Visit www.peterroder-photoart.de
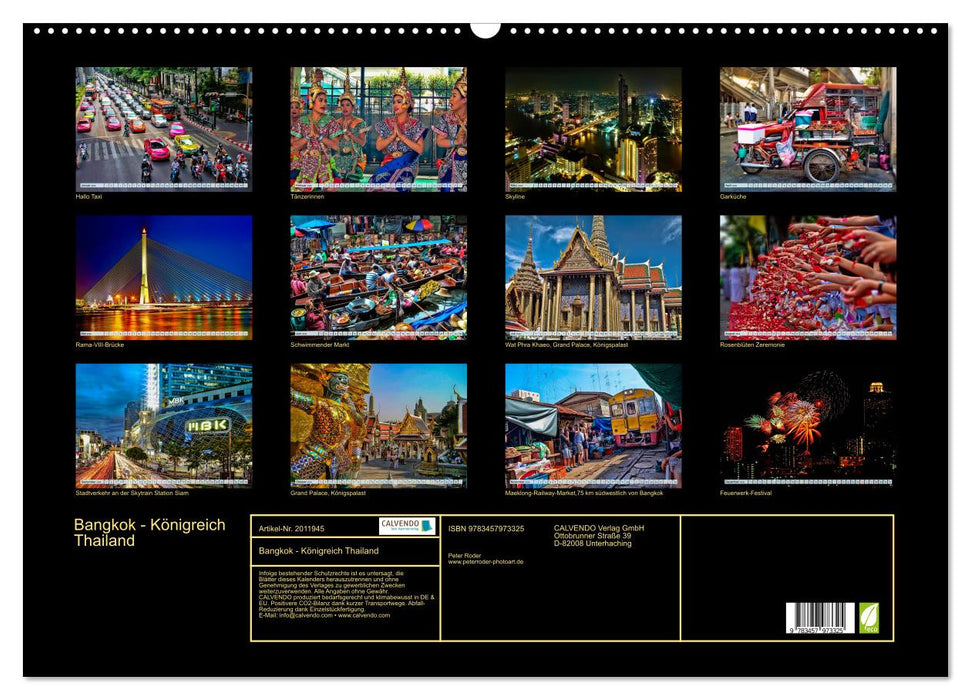The height and width of the screenshot is (700, 971). pos(486,562)
